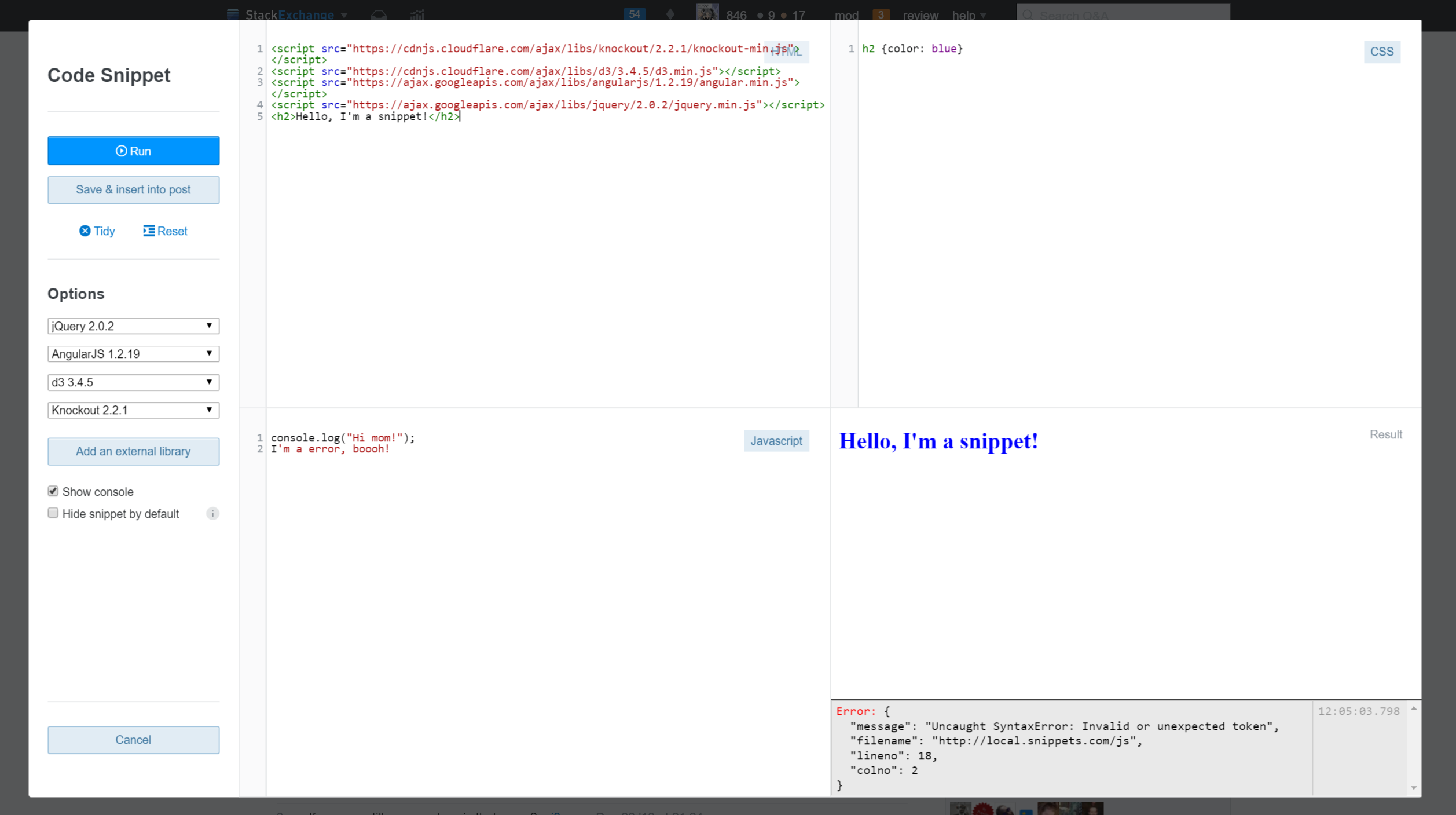Open the help dropdown in top bar
This screenshot has width=1456, height=815.
969,15
